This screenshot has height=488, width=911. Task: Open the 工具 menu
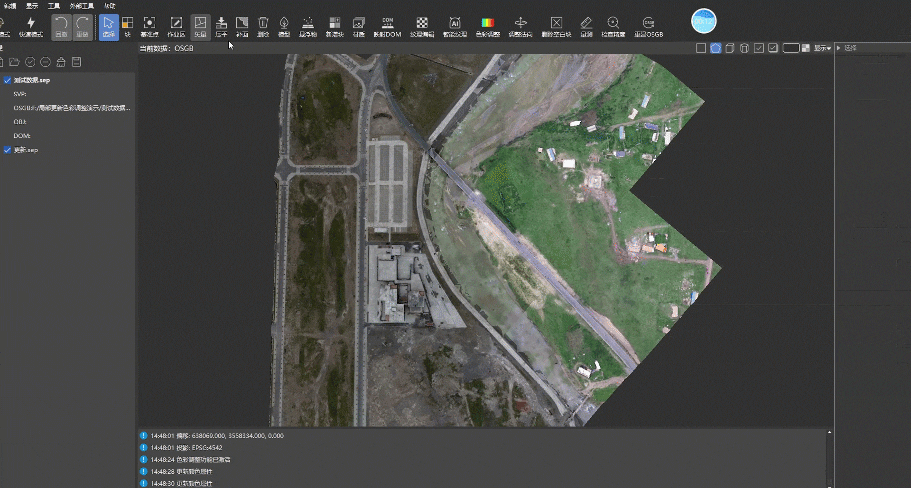pyautogui.click(x=53, y=5)
